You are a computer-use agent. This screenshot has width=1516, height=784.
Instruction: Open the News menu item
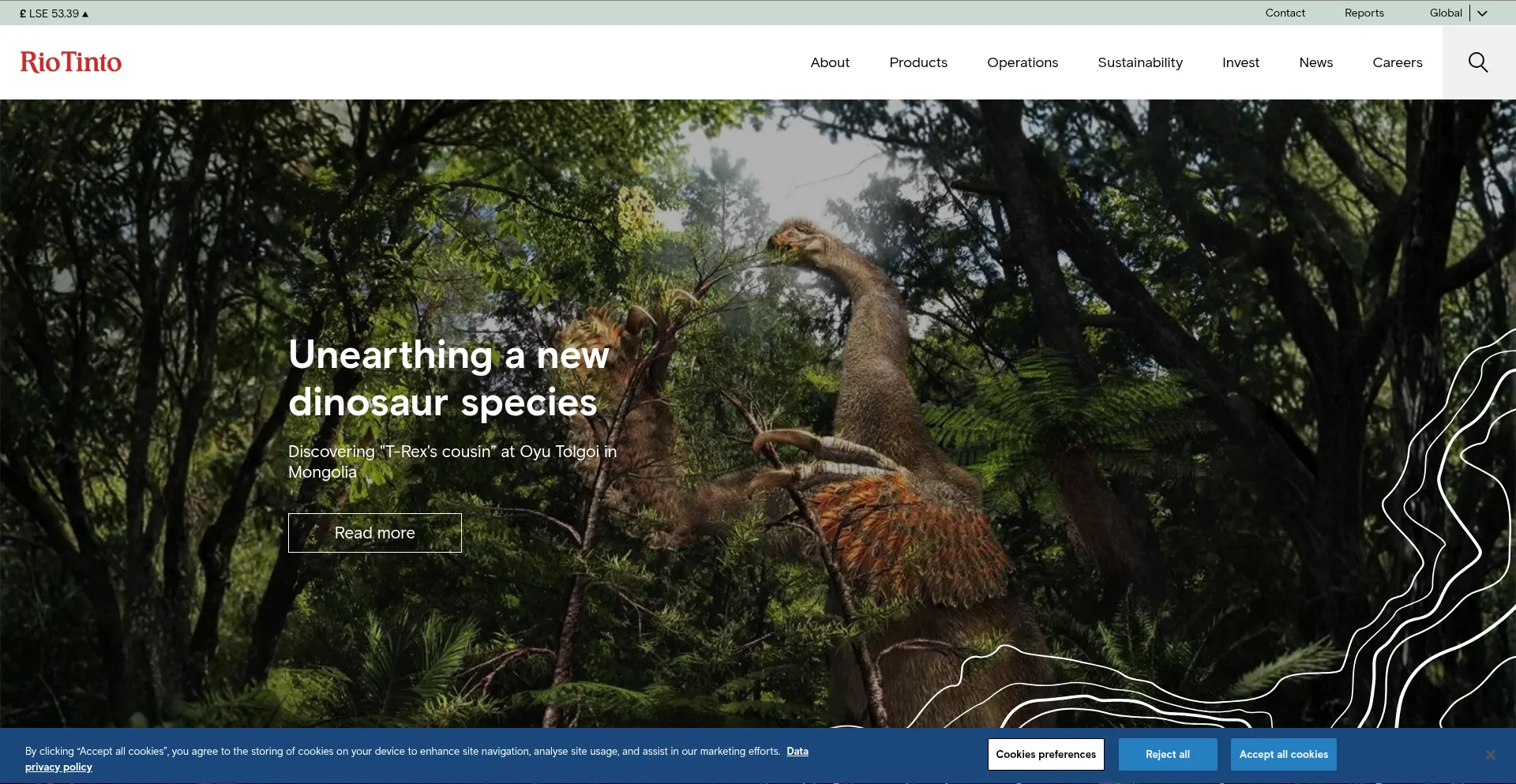(1315, 62)
